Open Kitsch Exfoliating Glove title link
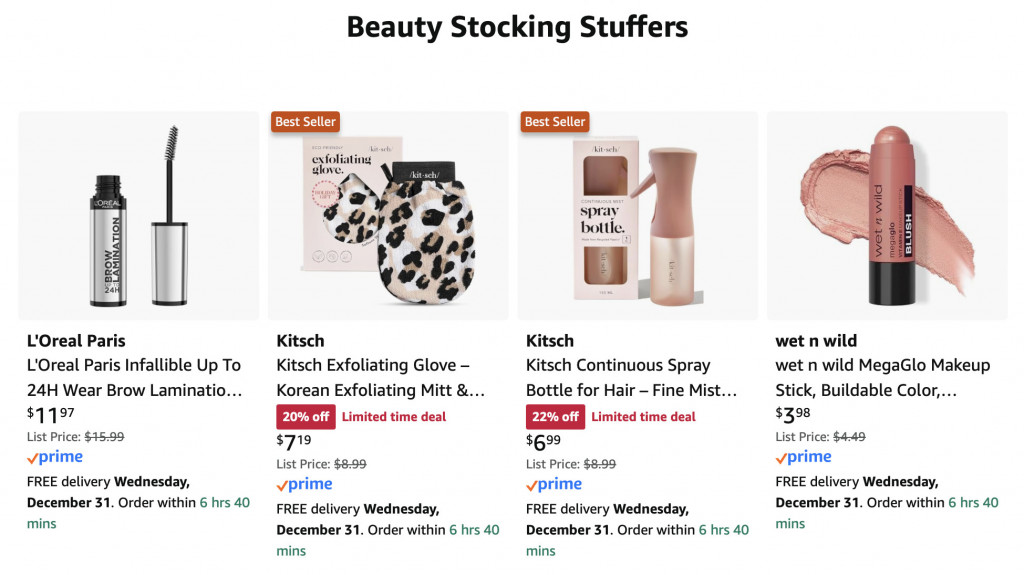The width and height of the screenshot is (1024, 575). coord(380,378)
